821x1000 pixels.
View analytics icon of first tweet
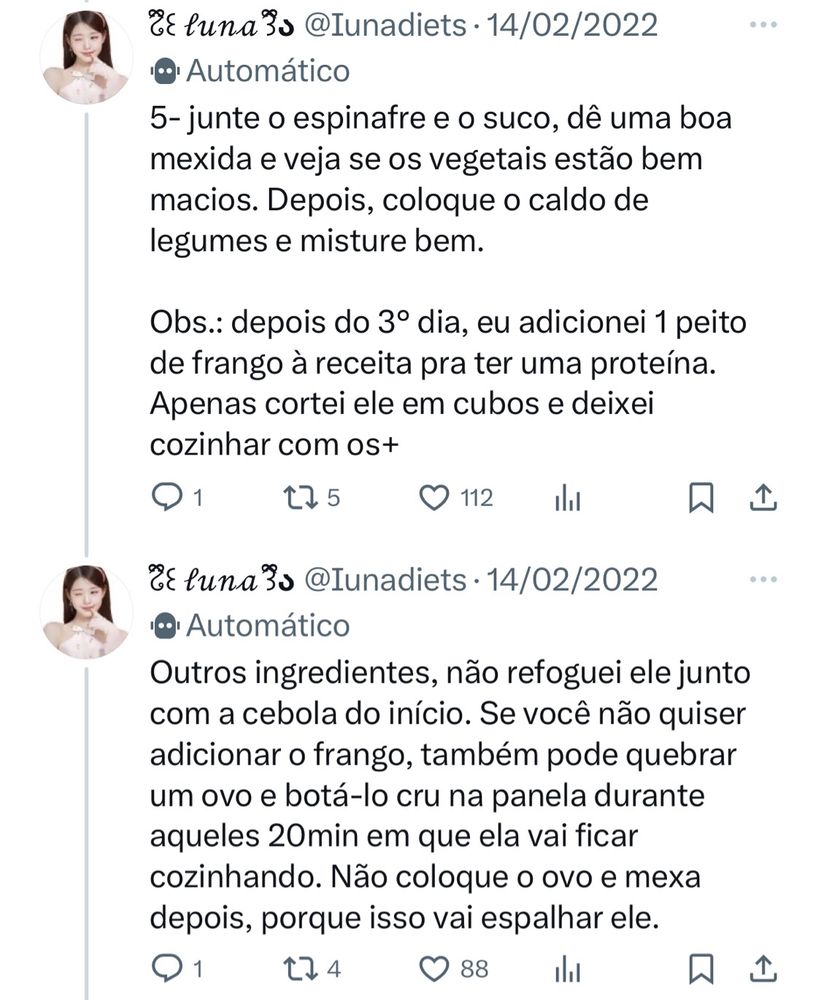pyautogui.click(x=567, y=498)
